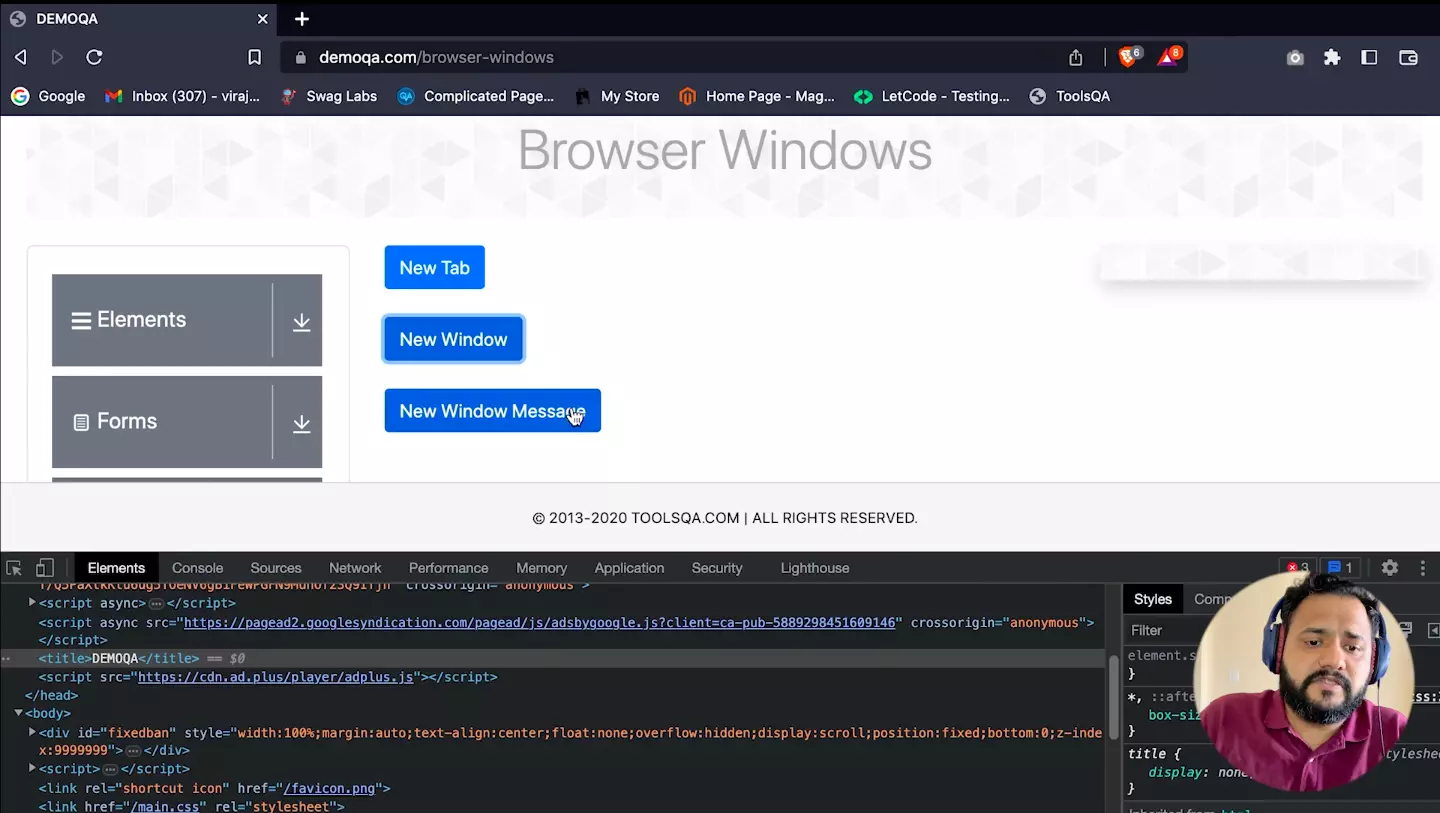
Task: Toggle the device toolbar in DevTools
Action: click(x=44, y=567)
